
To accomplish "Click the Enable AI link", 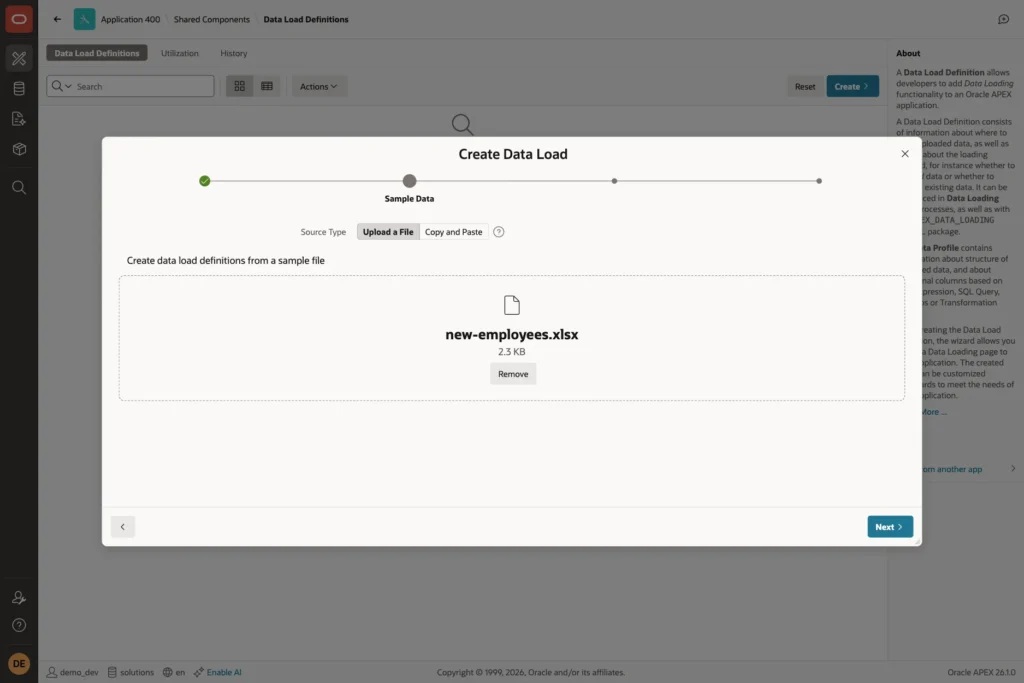I will click(x=217, y=672).
